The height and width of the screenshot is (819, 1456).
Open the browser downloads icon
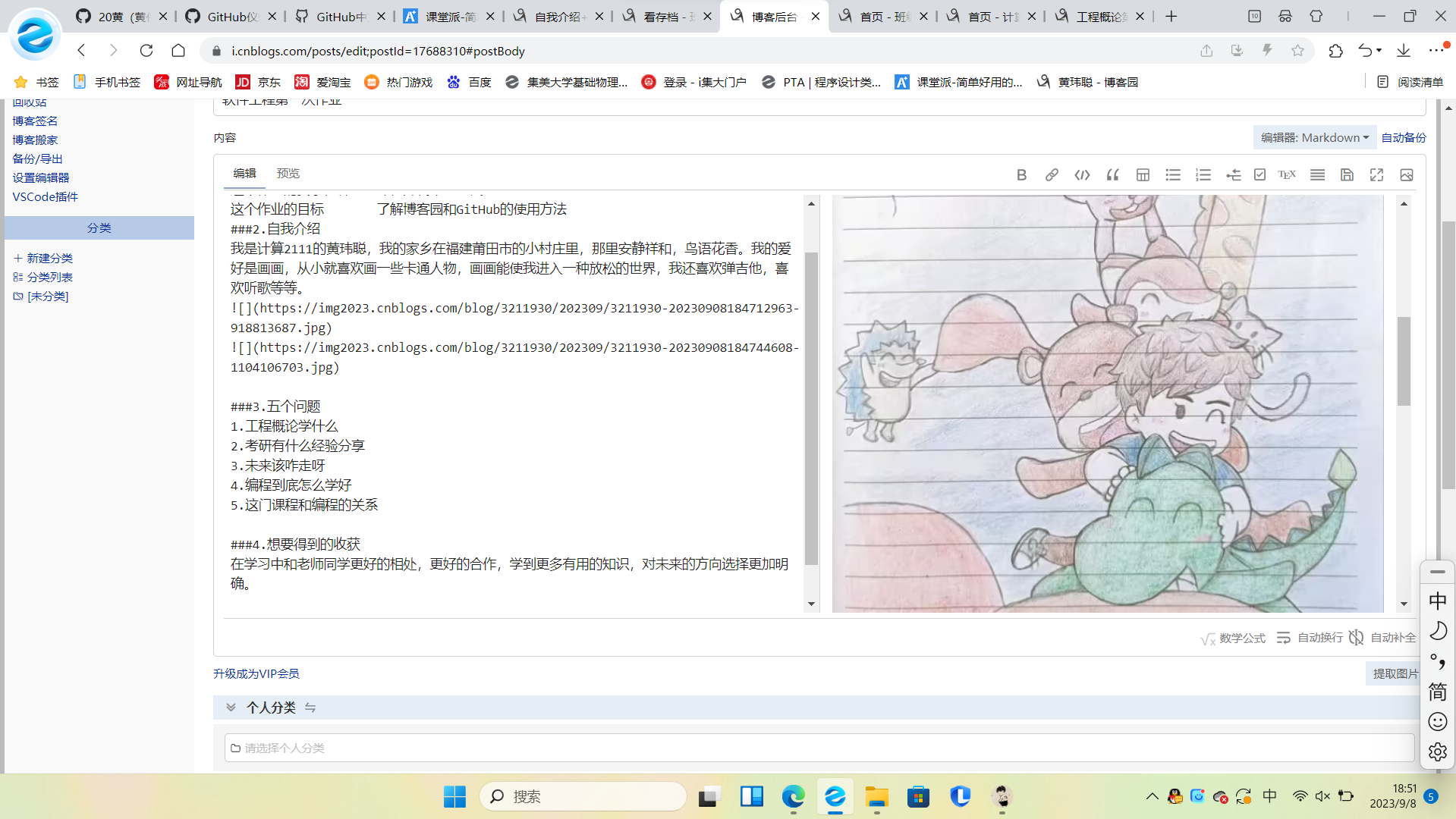pyautogui.click(x=1404, y=51)
